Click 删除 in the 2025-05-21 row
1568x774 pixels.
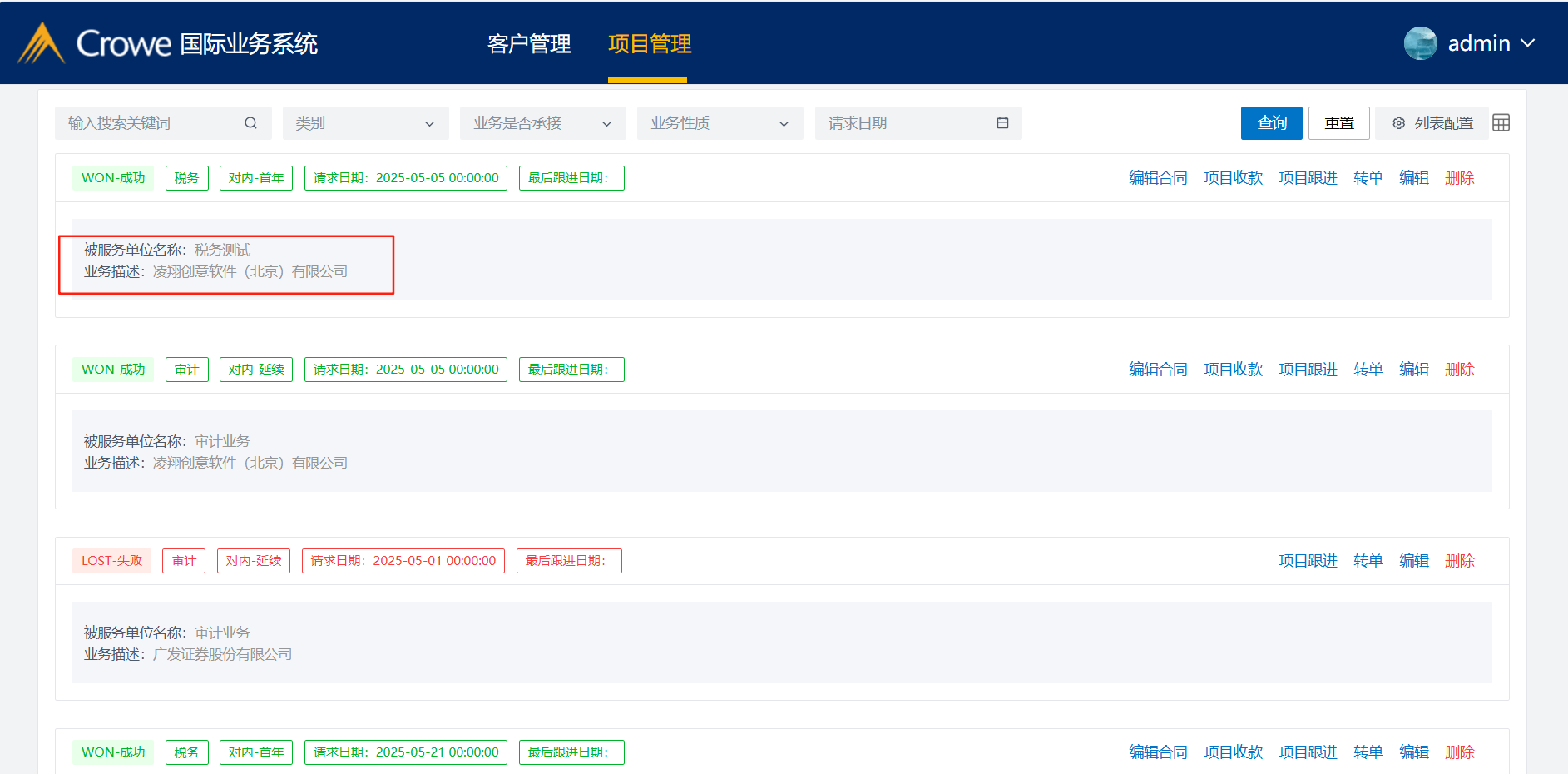1460,752
